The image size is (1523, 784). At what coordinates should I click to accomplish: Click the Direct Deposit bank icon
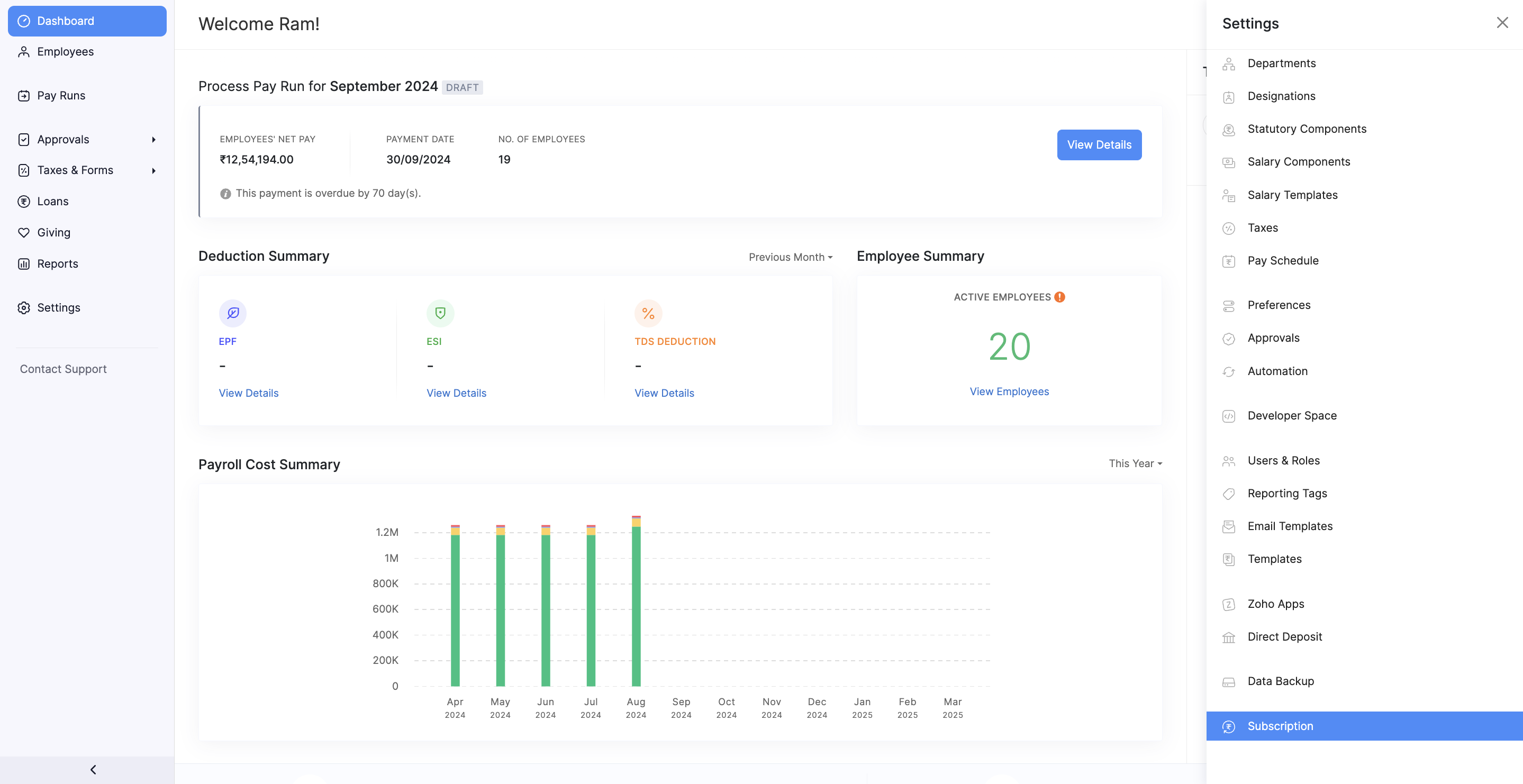1229,637
